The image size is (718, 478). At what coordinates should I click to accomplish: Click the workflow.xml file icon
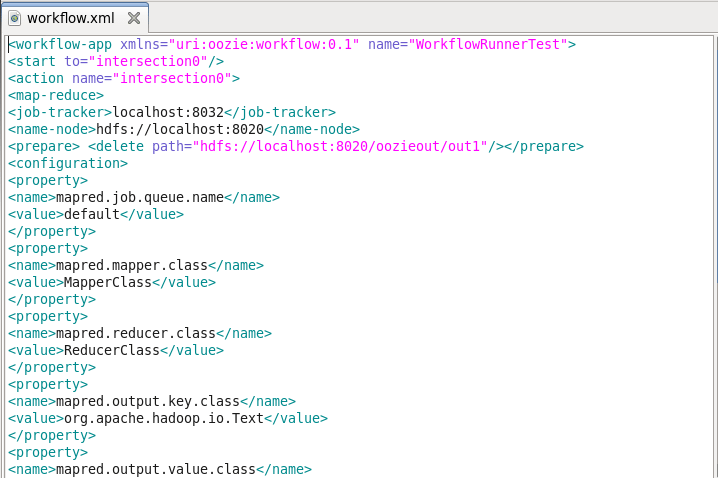click(15, 18)
